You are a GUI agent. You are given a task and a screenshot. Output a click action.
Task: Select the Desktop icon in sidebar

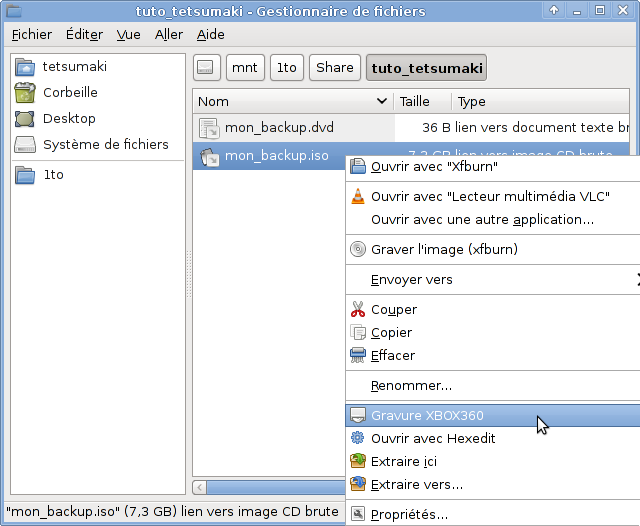(25, 119)
